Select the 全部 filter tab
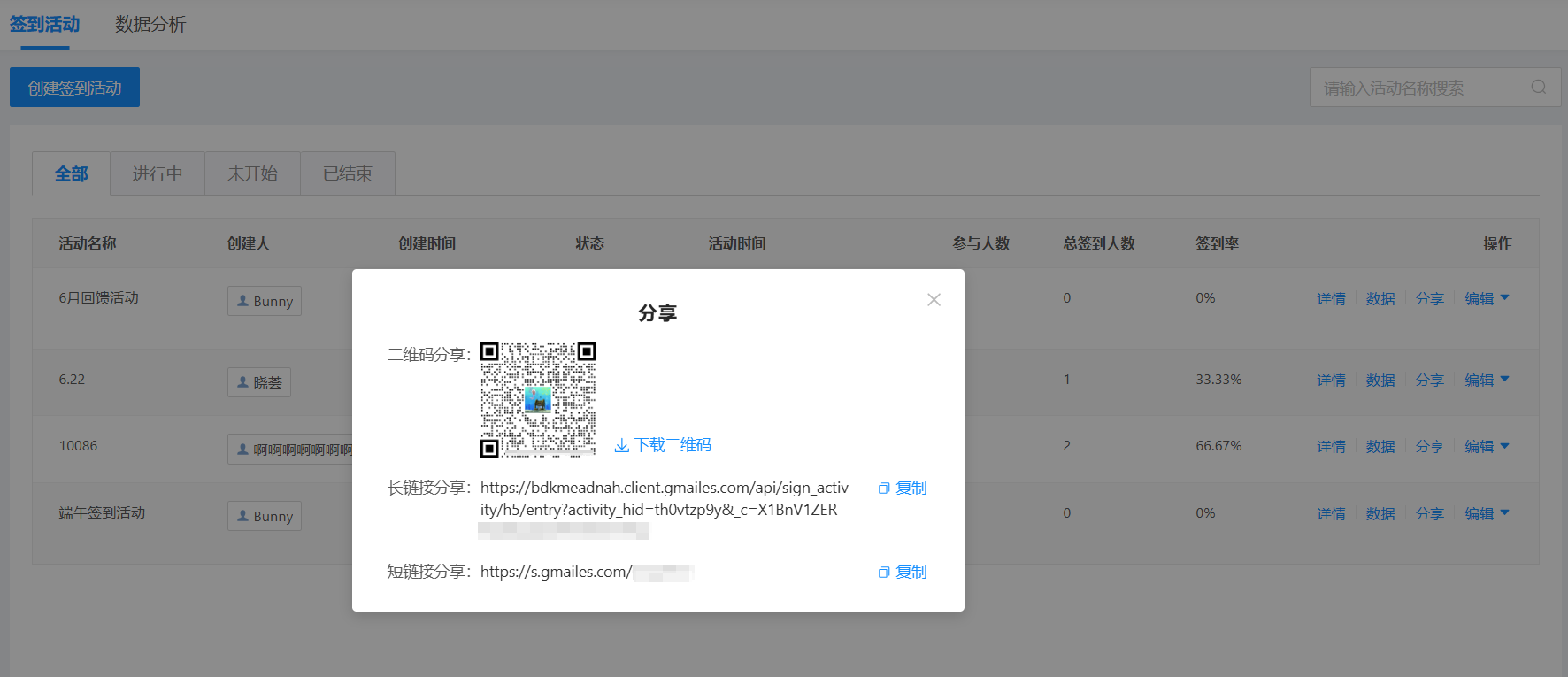 tap(72, 173)
